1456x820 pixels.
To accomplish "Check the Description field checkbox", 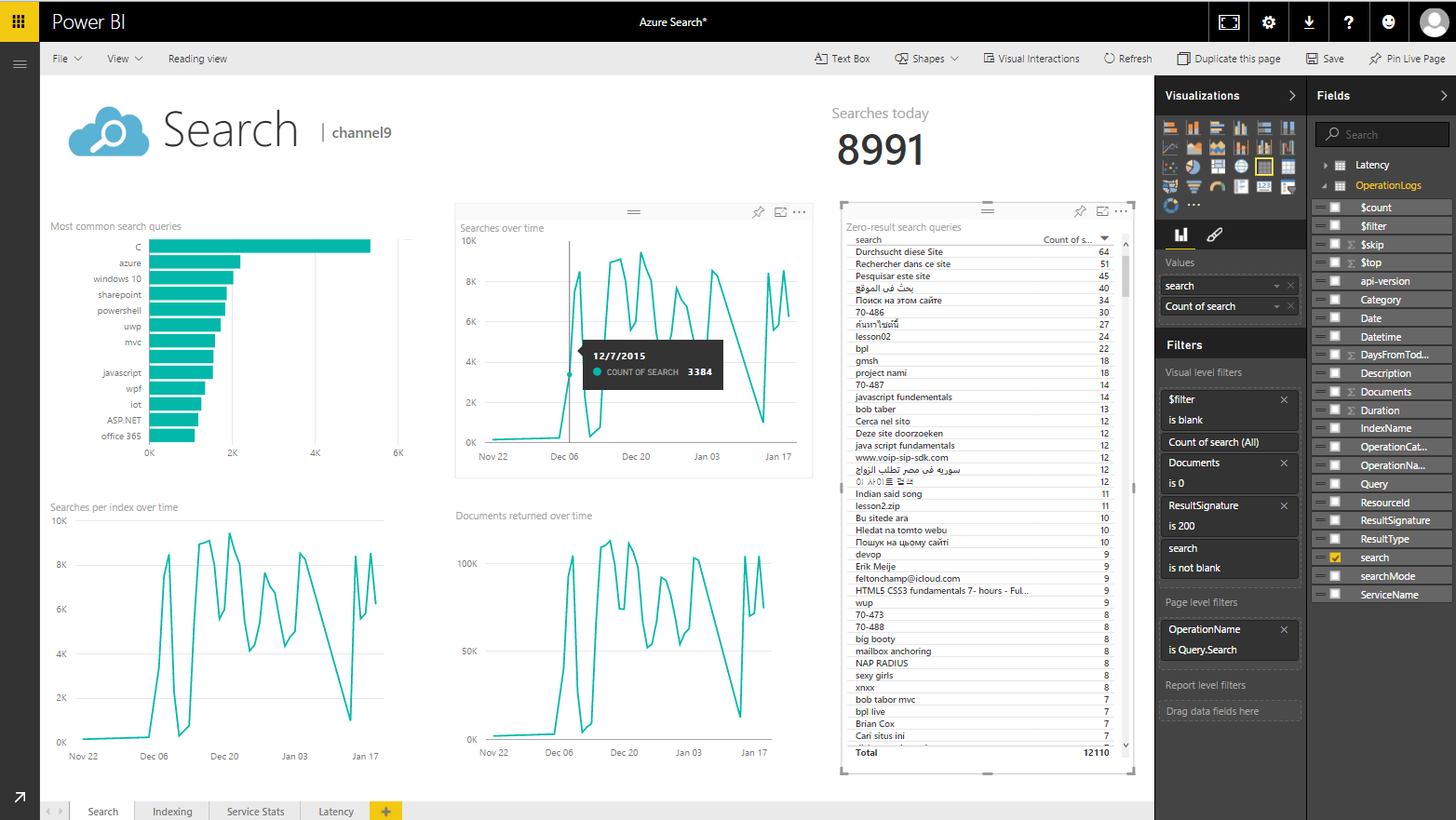I will coord(1335,373).
